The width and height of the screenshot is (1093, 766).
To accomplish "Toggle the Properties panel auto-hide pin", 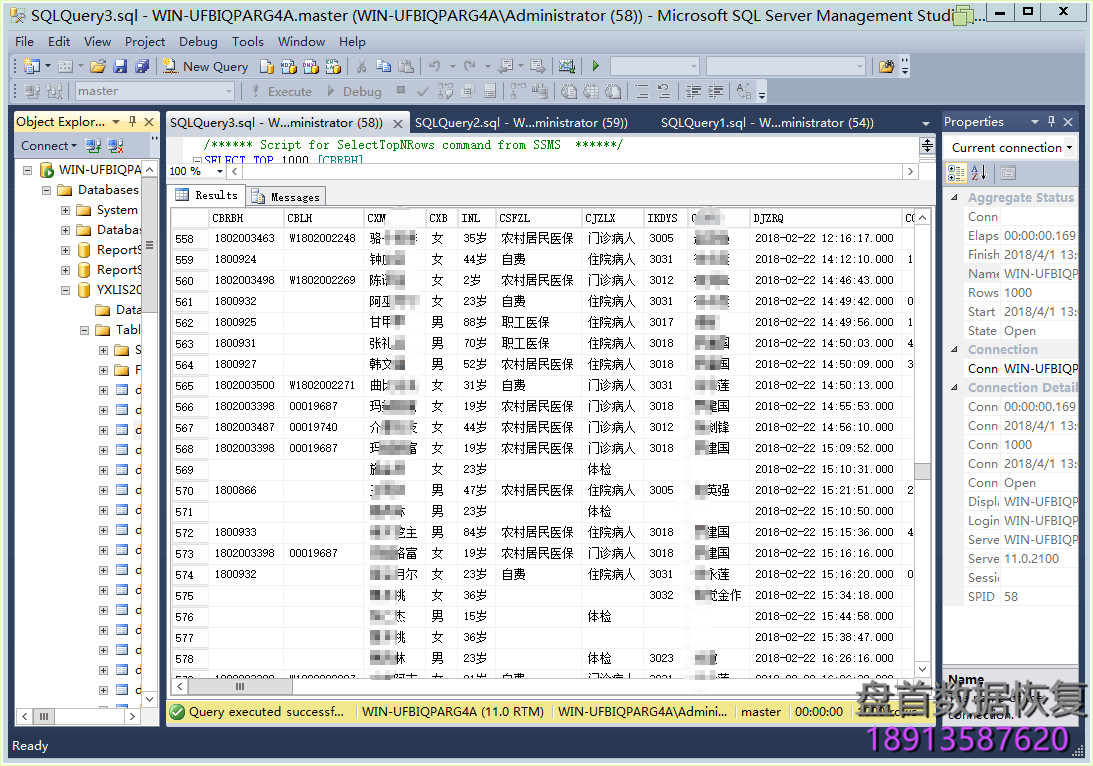I will (x=1051, y=122).
